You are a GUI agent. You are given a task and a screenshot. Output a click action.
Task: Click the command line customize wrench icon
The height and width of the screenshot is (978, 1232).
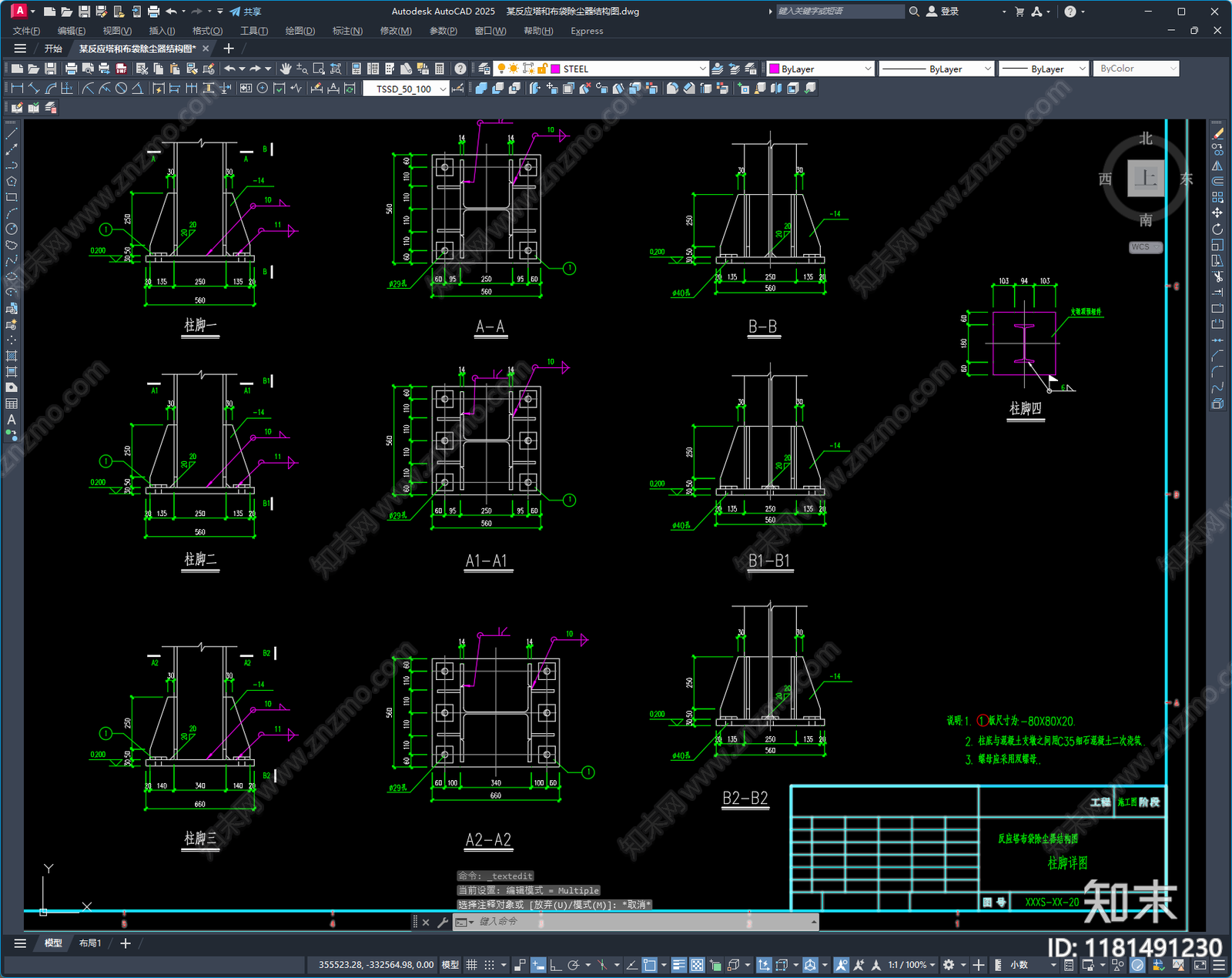click(443, 922)
